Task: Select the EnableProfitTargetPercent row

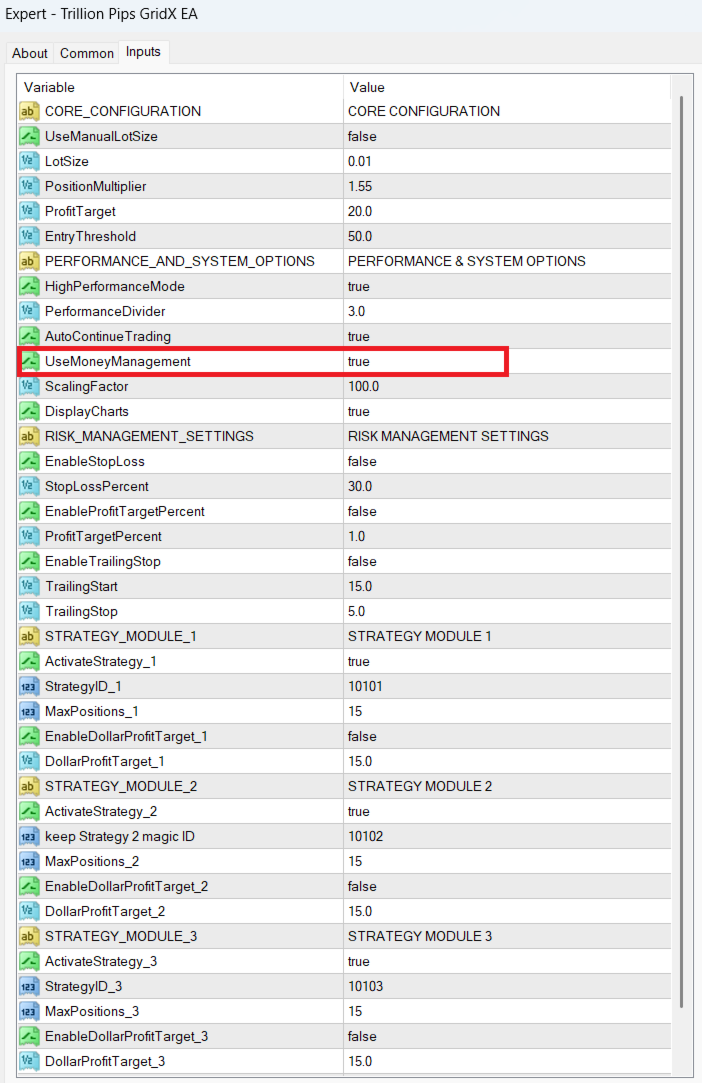Action: [x=344, y=511]
